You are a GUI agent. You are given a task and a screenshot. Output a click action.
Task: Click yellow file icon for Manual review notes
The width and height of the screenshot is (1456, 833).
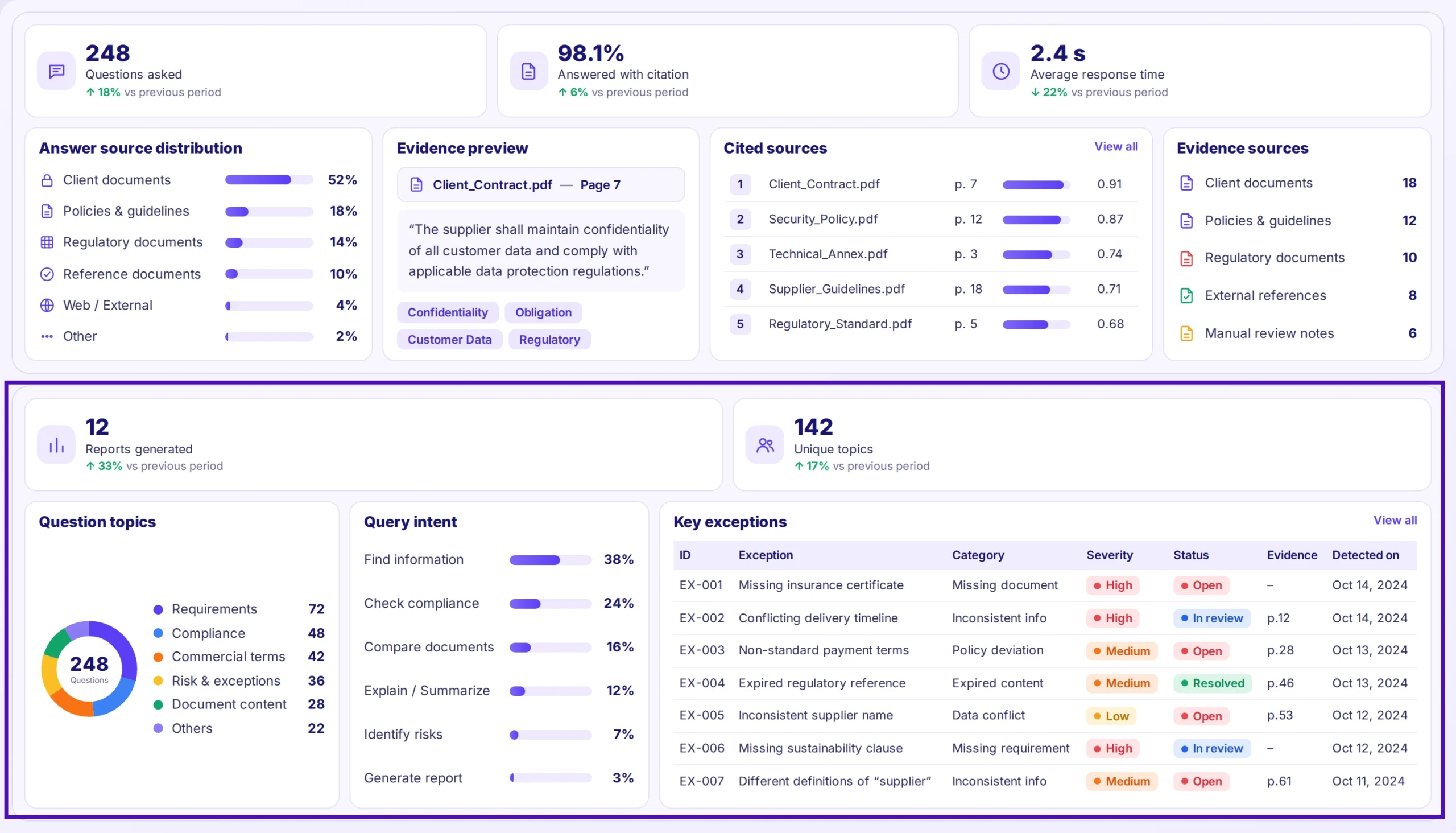click(1186, 333)
